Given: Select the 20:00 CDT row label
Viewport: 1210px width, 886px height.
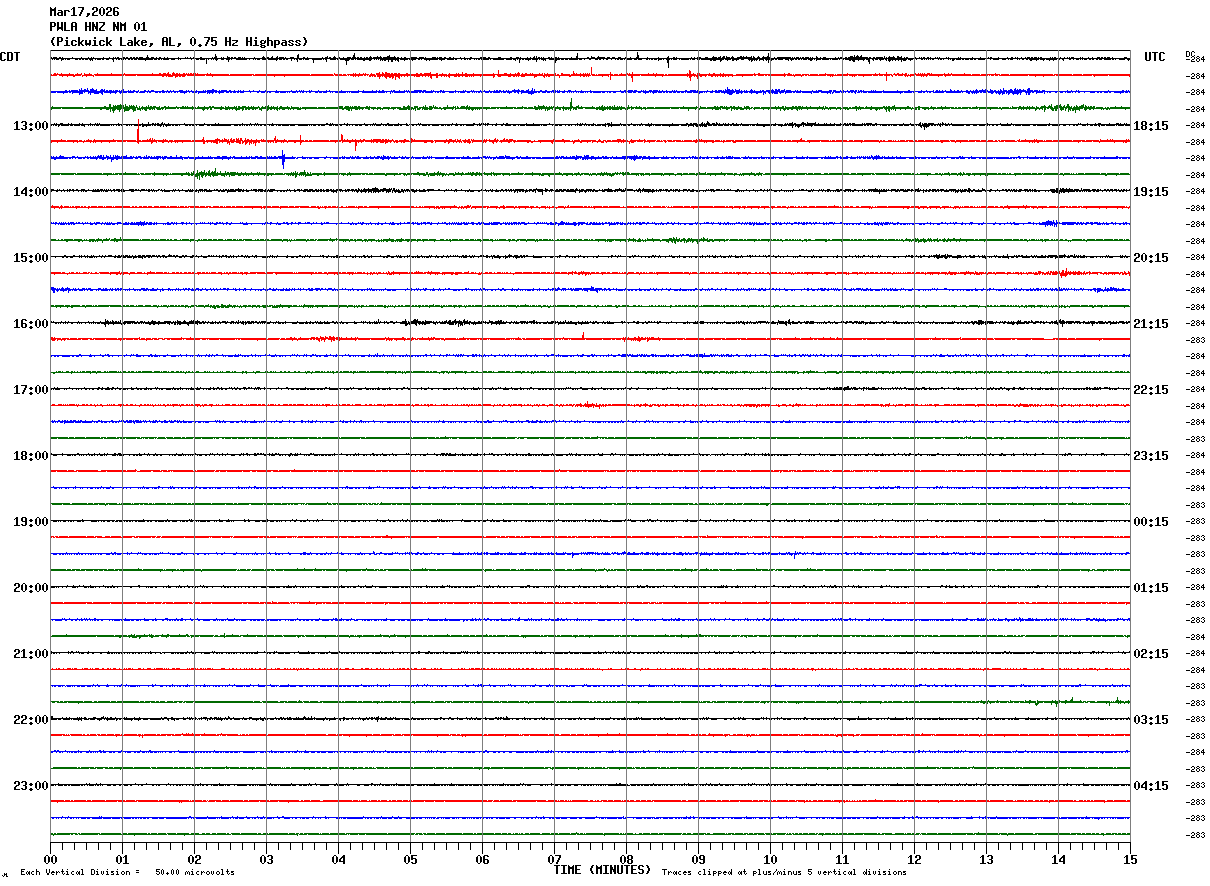Looking at the screenshot, I should pyautogui.click(x=31, y=588).
